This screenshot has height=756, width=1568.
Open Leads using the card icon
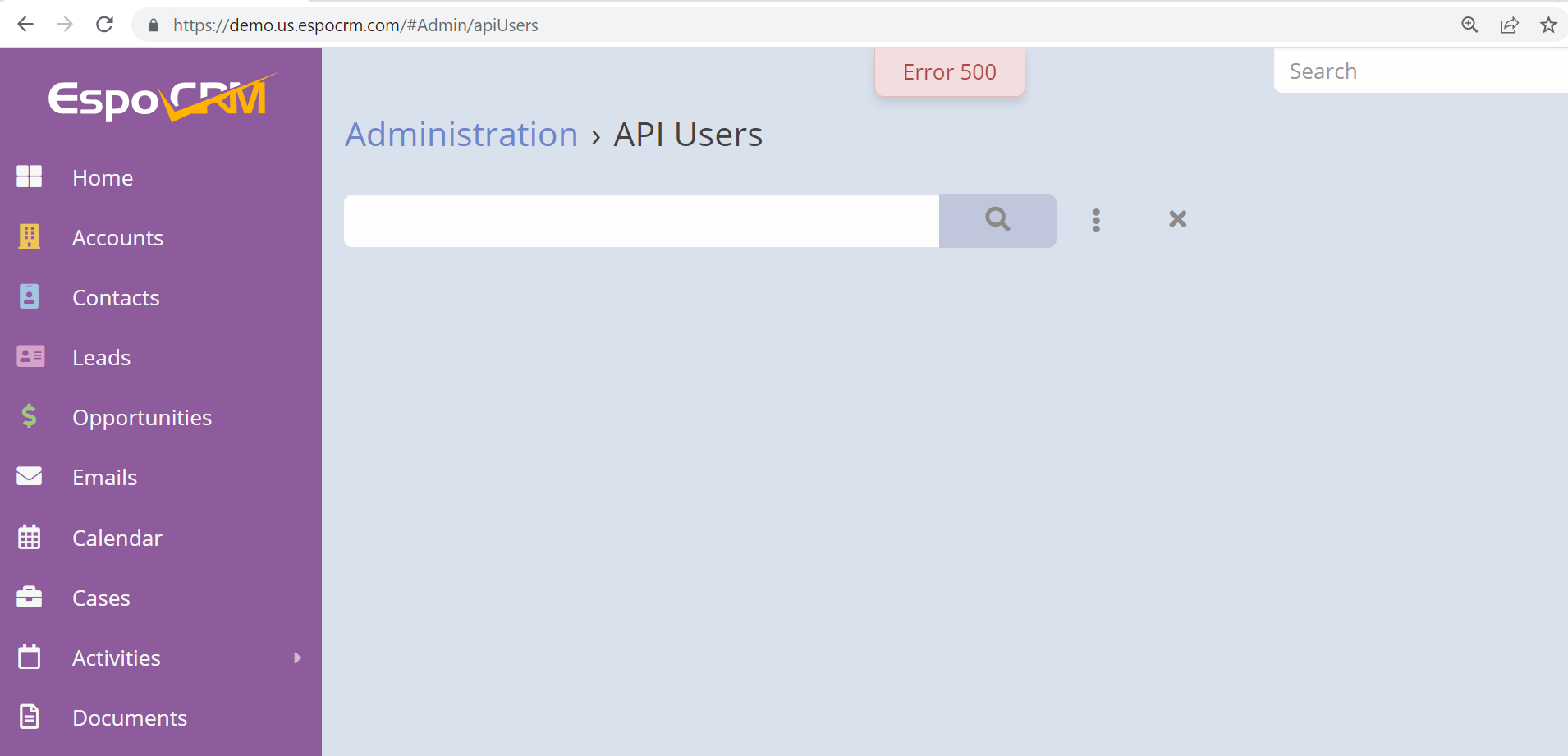coord(29,356)
